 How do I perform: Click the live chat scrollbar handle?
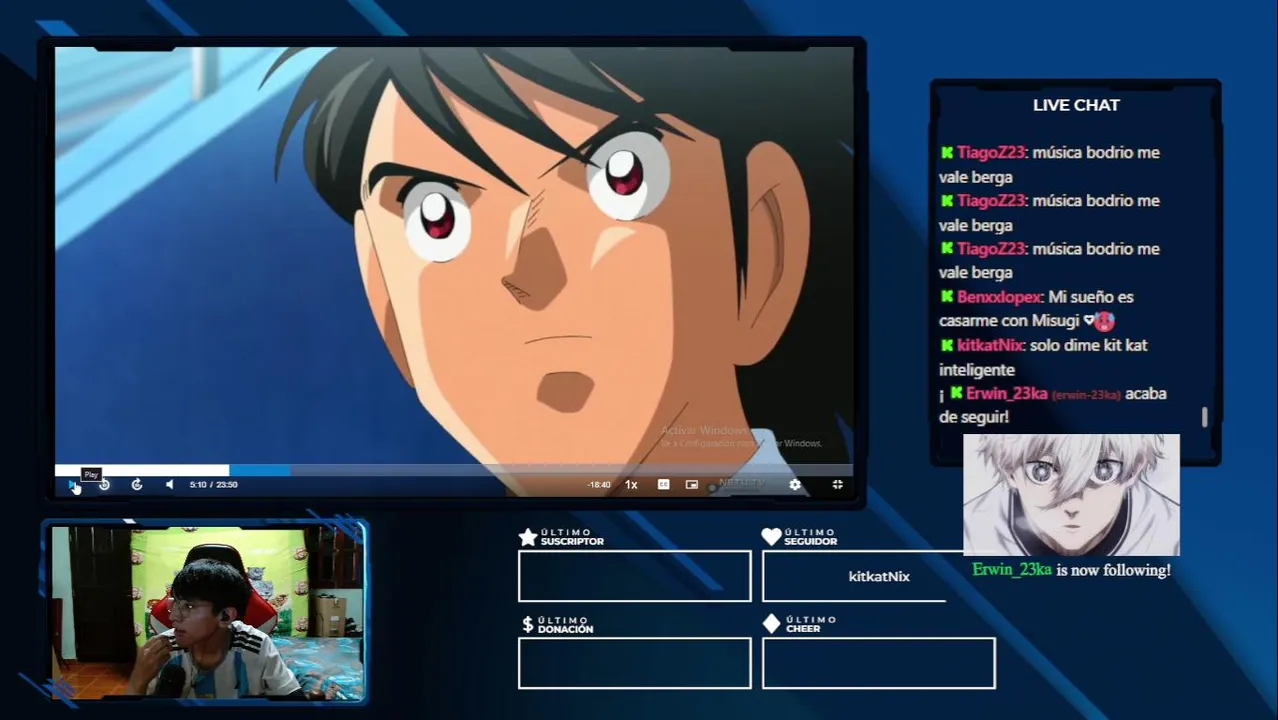pyautogui.click(x=1204, y=417)
